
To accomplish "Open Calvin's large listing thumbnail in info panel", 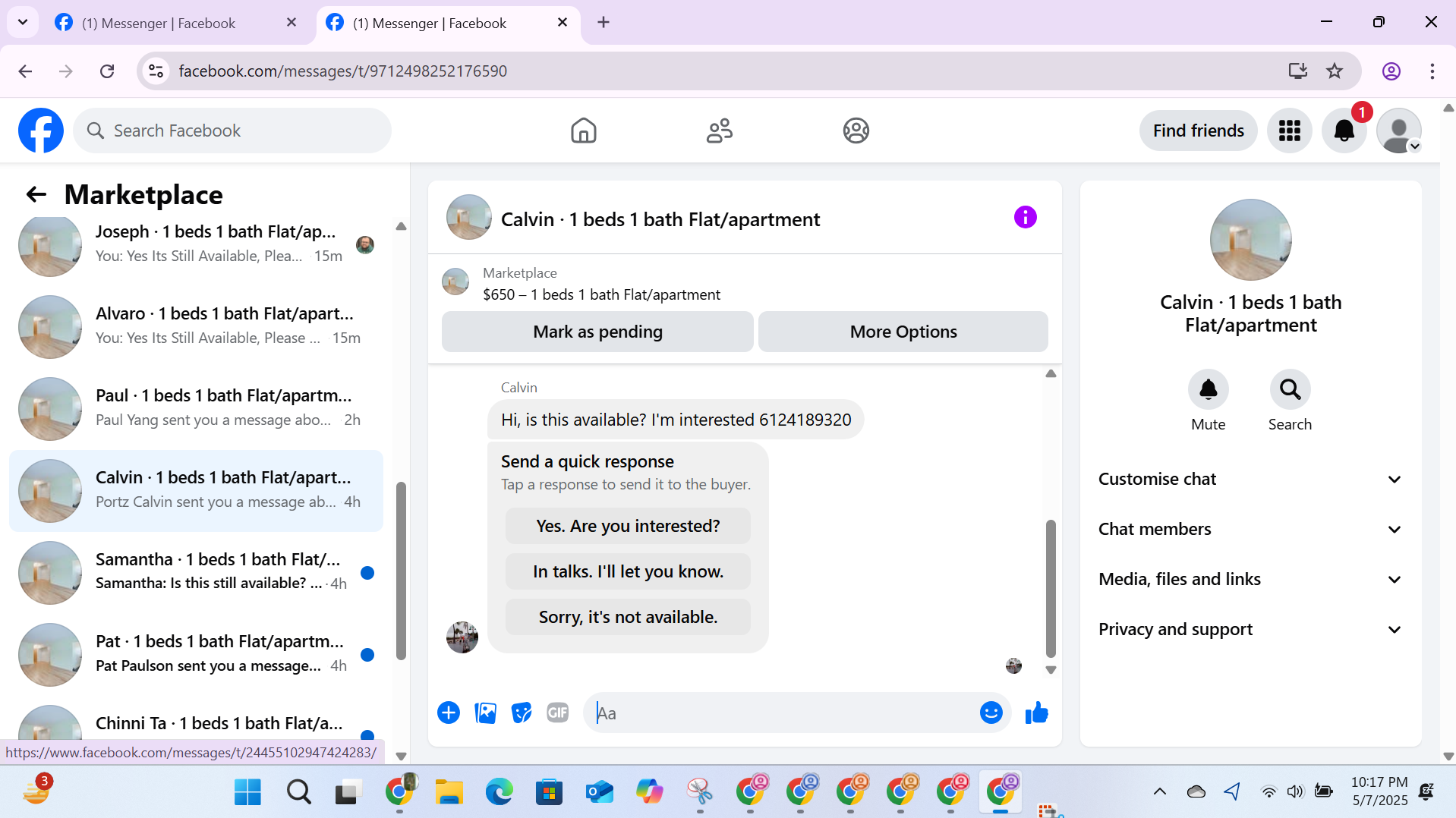I will tap(1250, 240).
